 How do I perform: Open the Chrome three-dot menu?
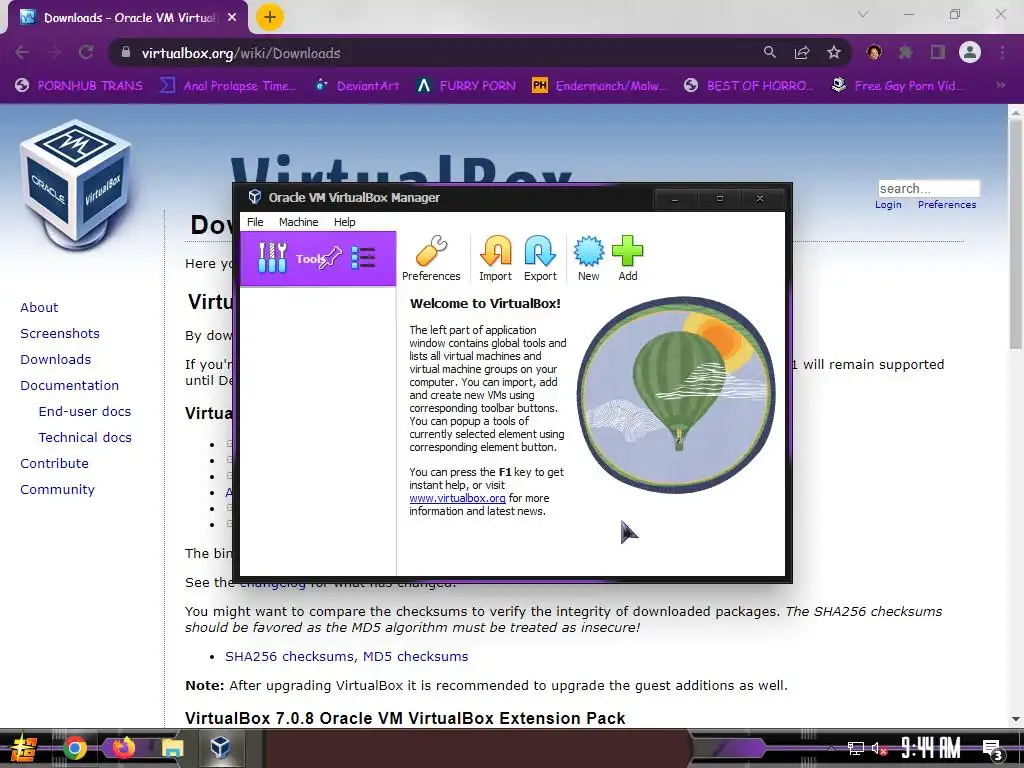point(1002,52)
